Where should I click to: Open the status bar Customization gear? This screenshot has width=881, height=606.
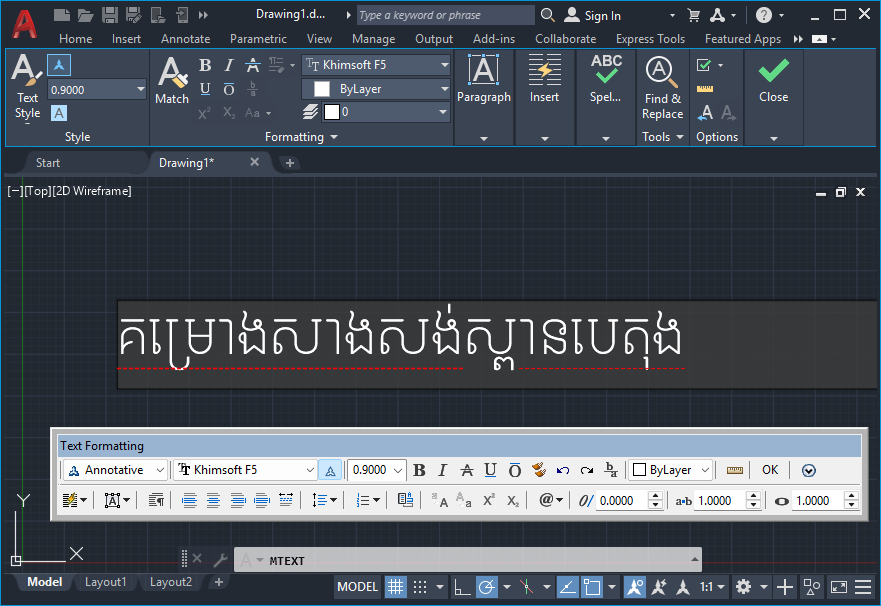click(742, 587)
